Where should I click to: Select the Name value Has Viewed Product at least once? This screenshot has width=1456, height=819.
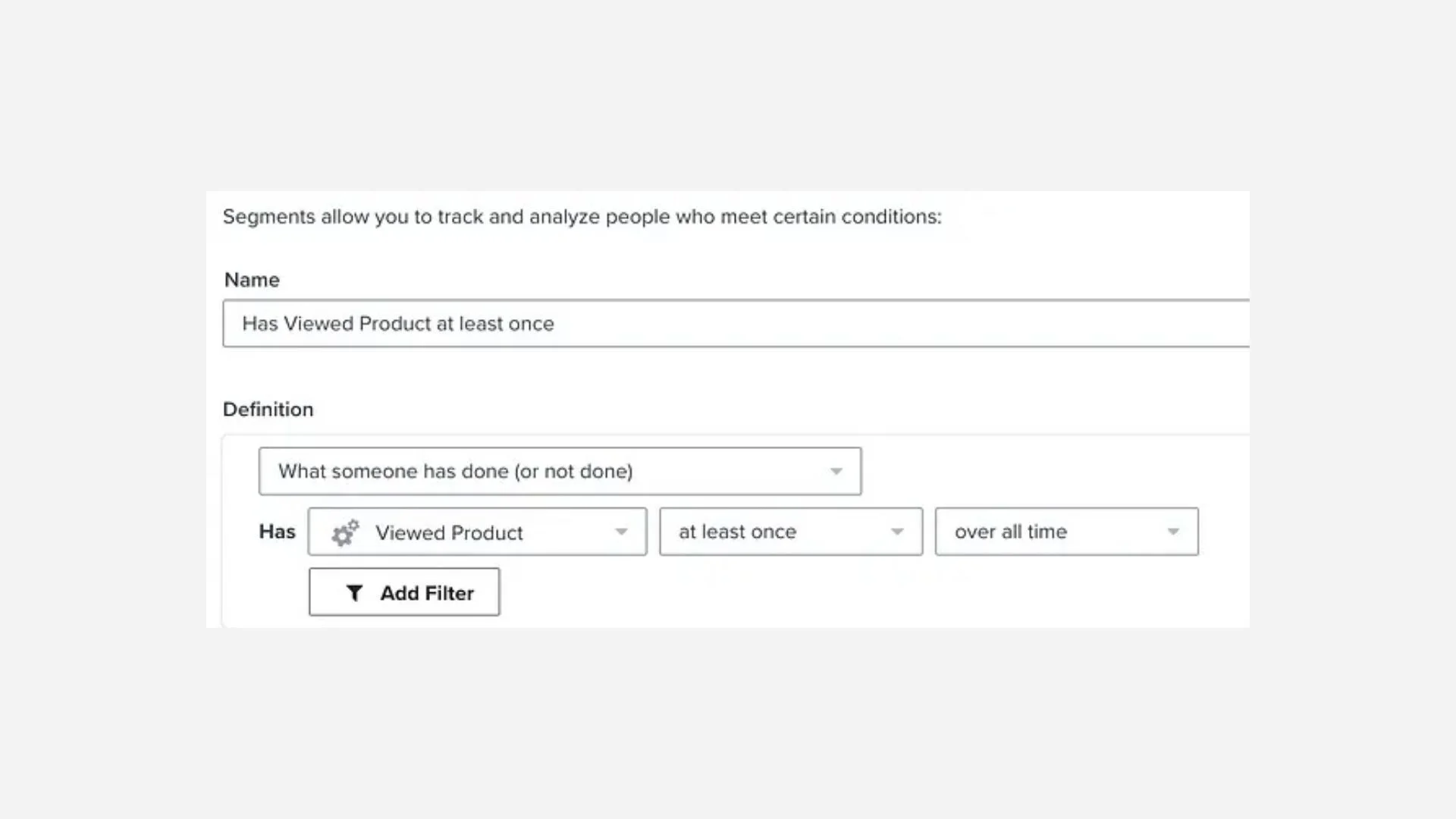[397, 324]
